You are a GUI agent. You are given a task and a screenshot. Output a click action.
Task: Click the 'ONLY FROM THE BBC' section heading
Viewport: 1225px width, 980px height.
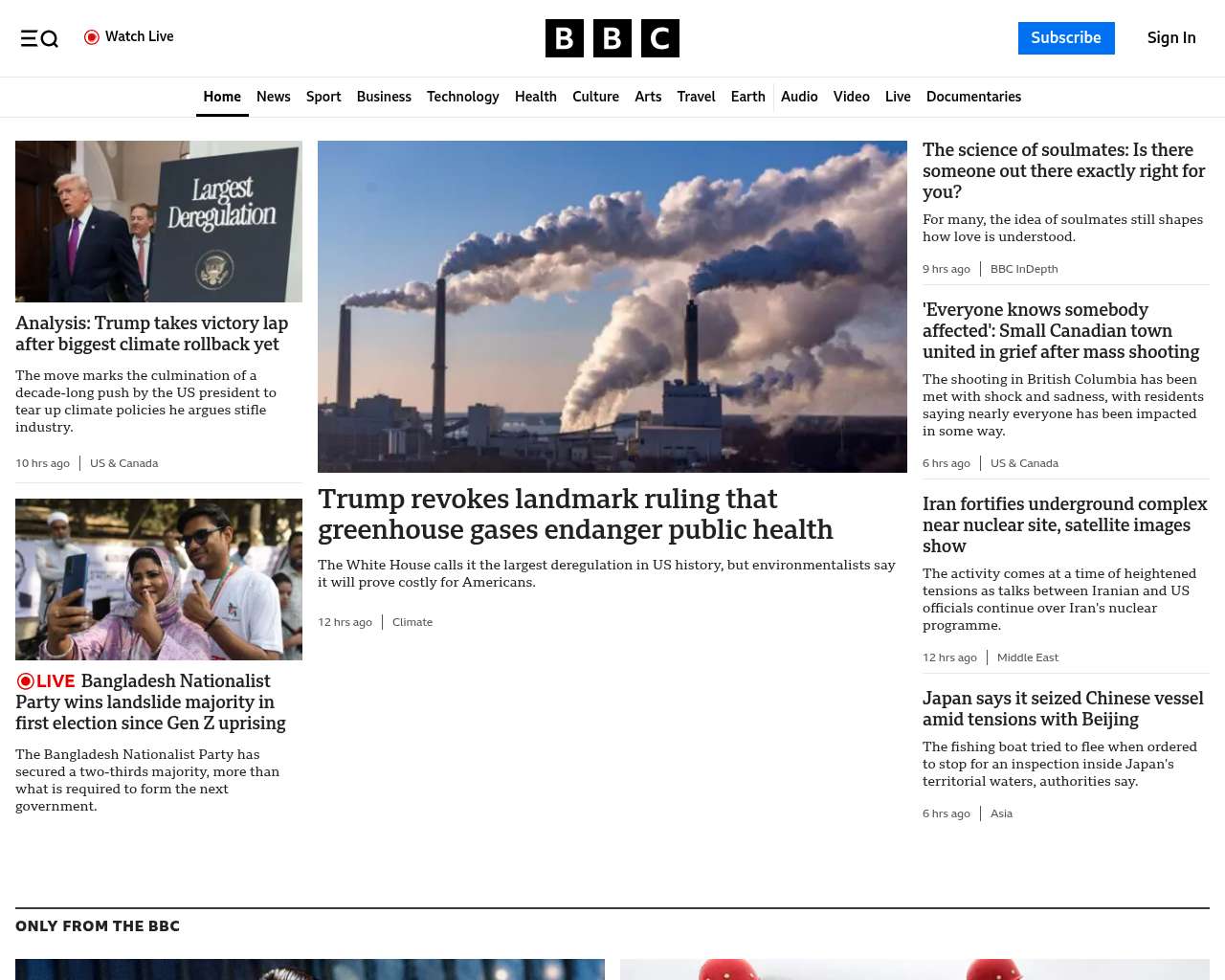98,926
